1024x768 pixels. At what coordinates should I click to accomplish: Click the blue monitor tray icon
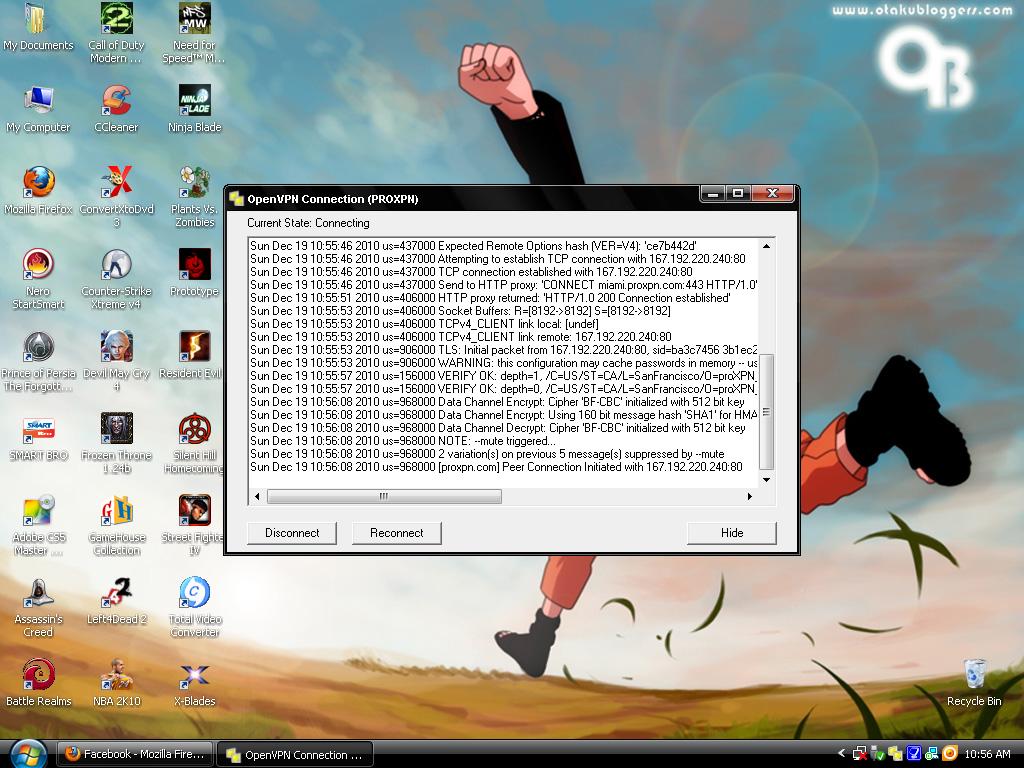[x=914, y=754]
